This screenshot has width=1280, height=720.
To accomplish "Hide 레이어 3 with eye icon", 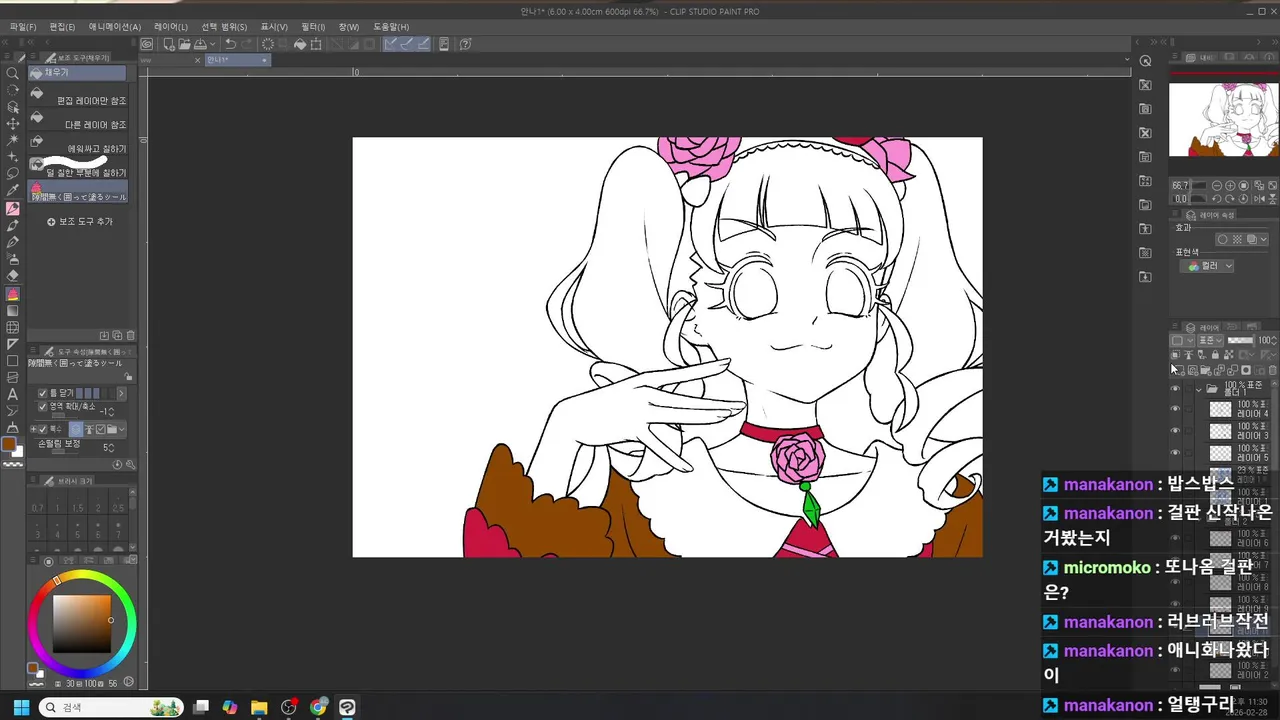I will pyautogui.click(x=1175, y=431).
